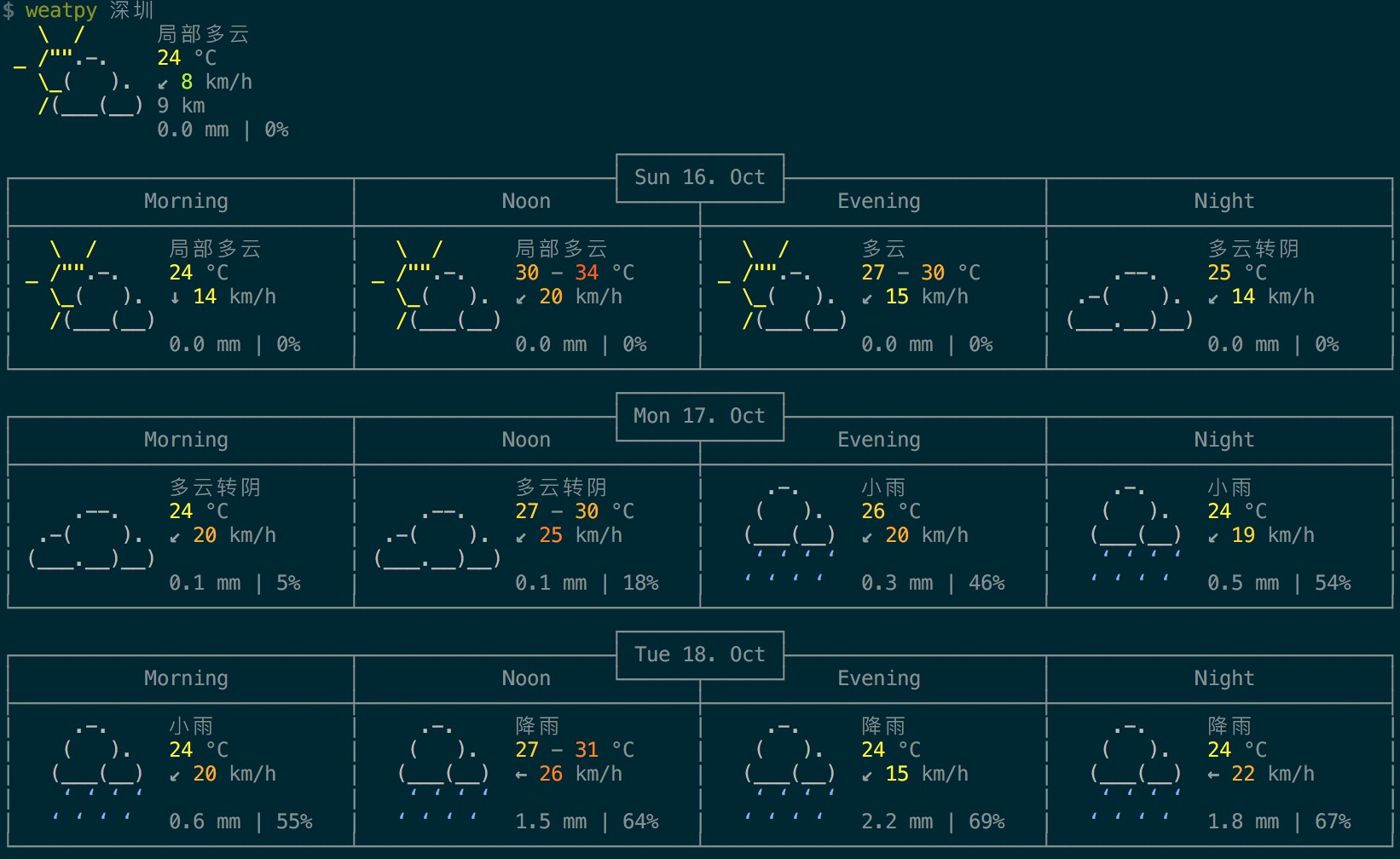Image resolution: width=1400 pixels, height=859 pixels.
Task: Click Monday morning overcast cloud icon
Action: pyautogui.click(x=91, y=535)
